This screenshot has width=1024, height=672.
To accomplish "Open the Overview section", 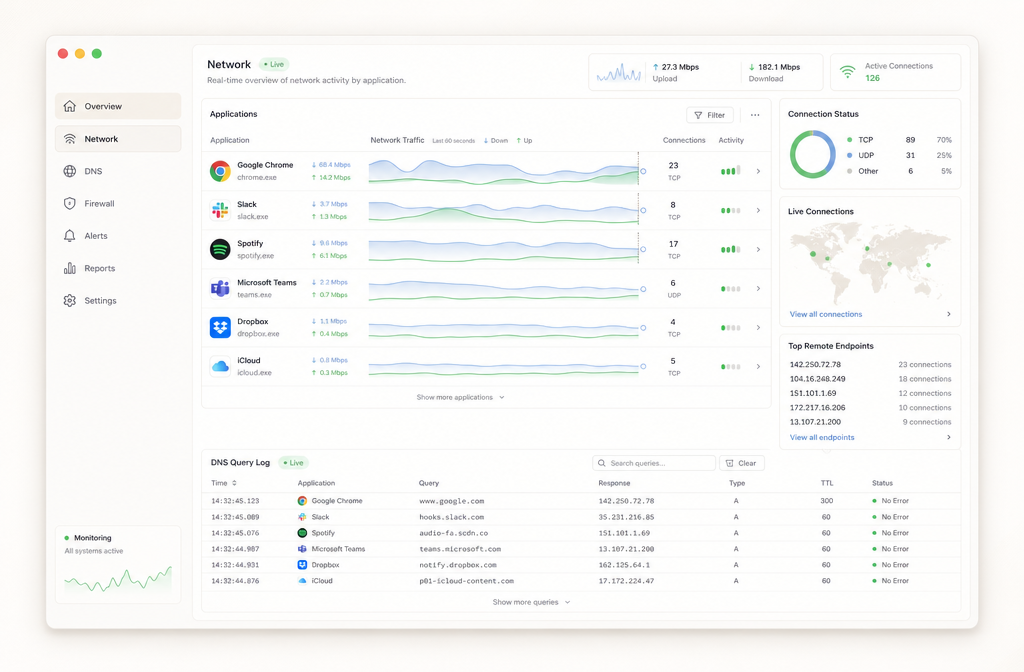I will [x=118, y=106].
